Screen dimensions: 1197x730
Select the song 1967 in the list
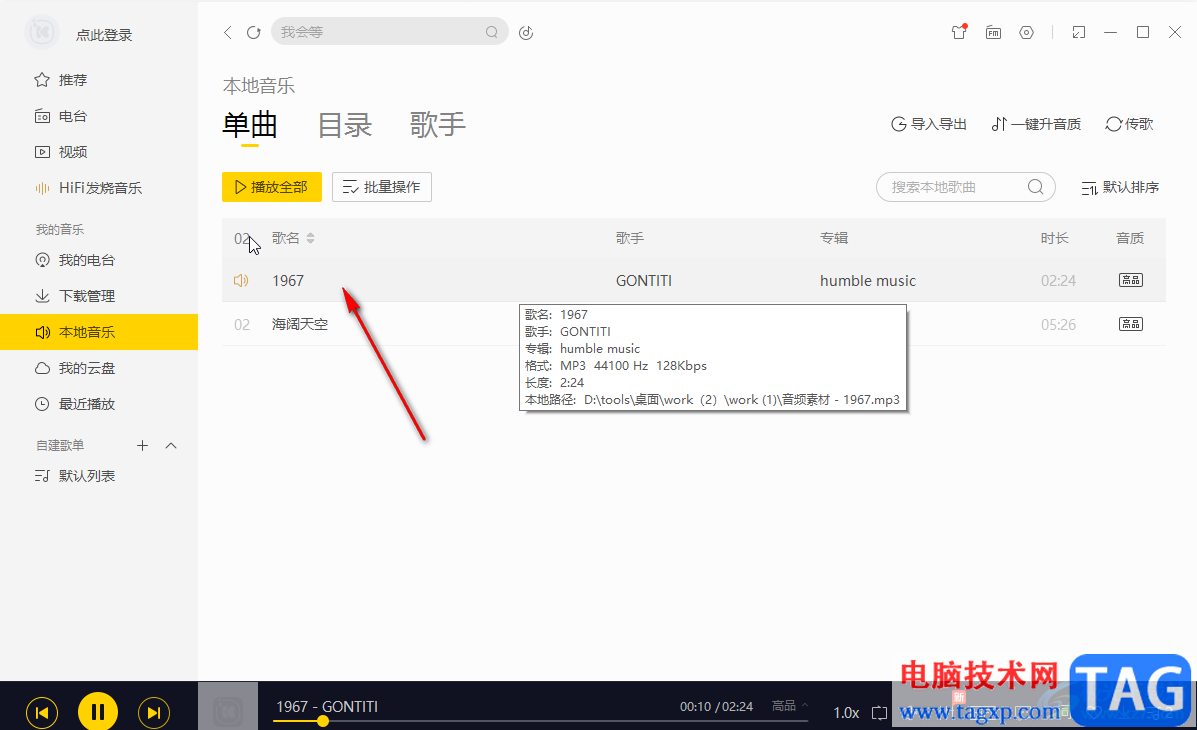tap(288, 281)
